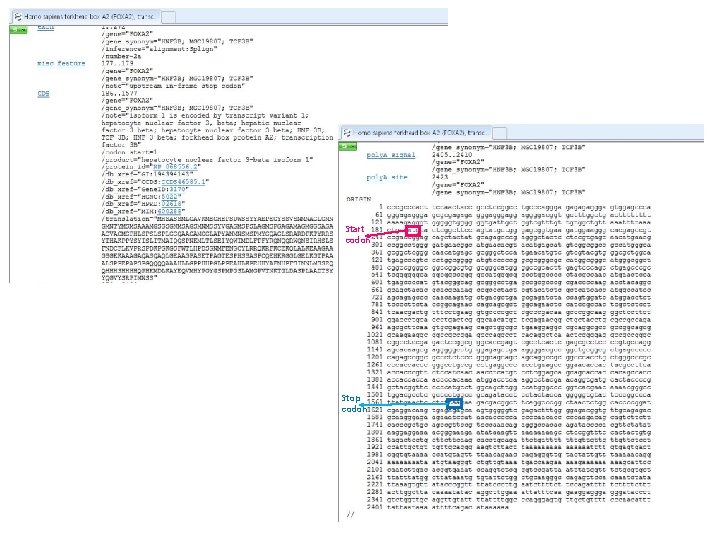
Task: Open the HGNC 5022 link
Action: pos(170,197)
